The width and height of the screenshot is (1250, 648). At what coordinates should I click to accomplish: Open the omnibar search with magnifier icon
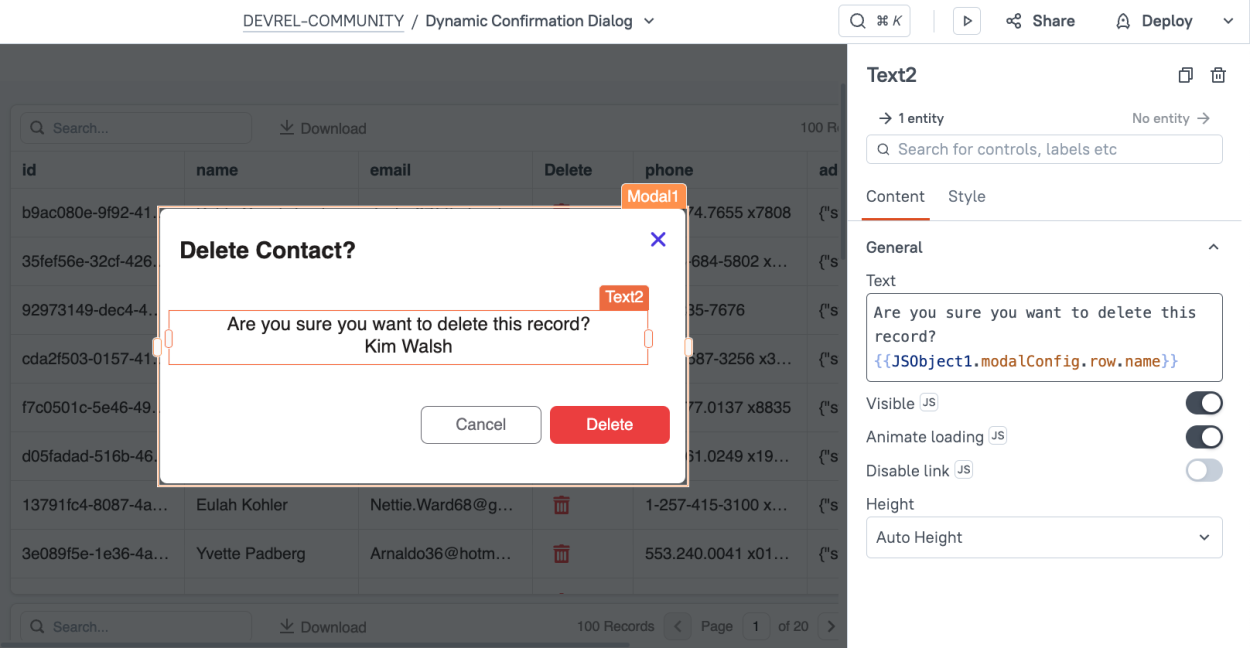858,20
